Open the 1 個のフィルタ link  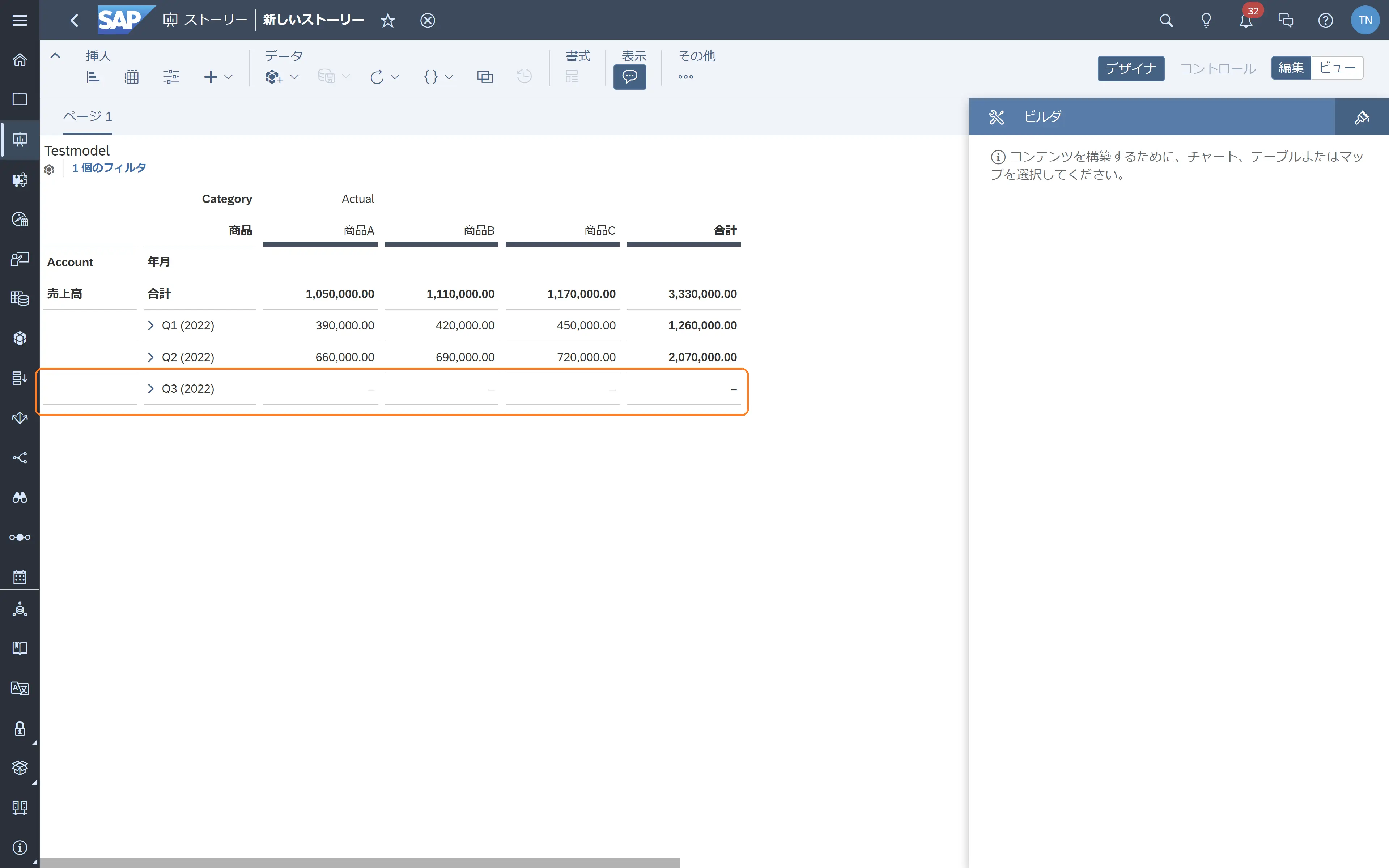pyautogui.click(x=109, y=167)
